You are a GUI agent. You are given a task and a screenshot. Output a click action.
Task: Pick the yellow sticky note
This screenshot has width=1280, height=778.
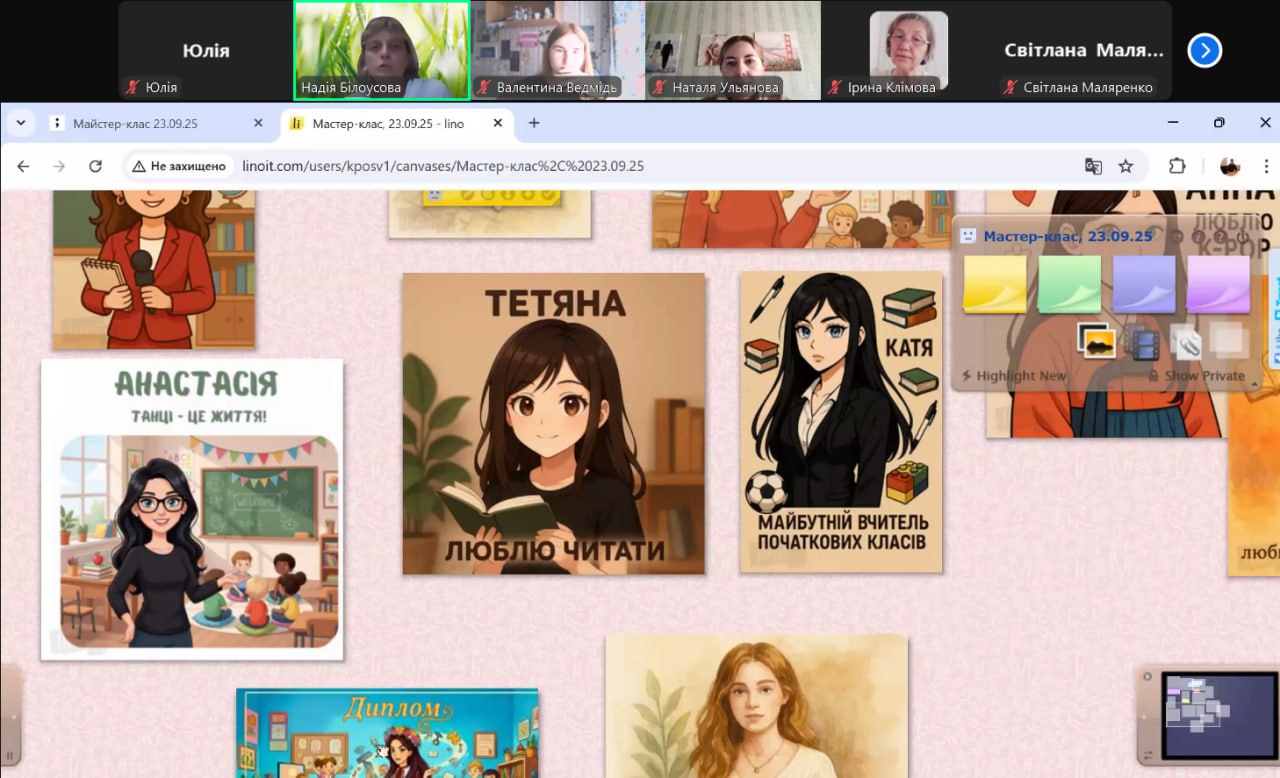tap(994, 285)
